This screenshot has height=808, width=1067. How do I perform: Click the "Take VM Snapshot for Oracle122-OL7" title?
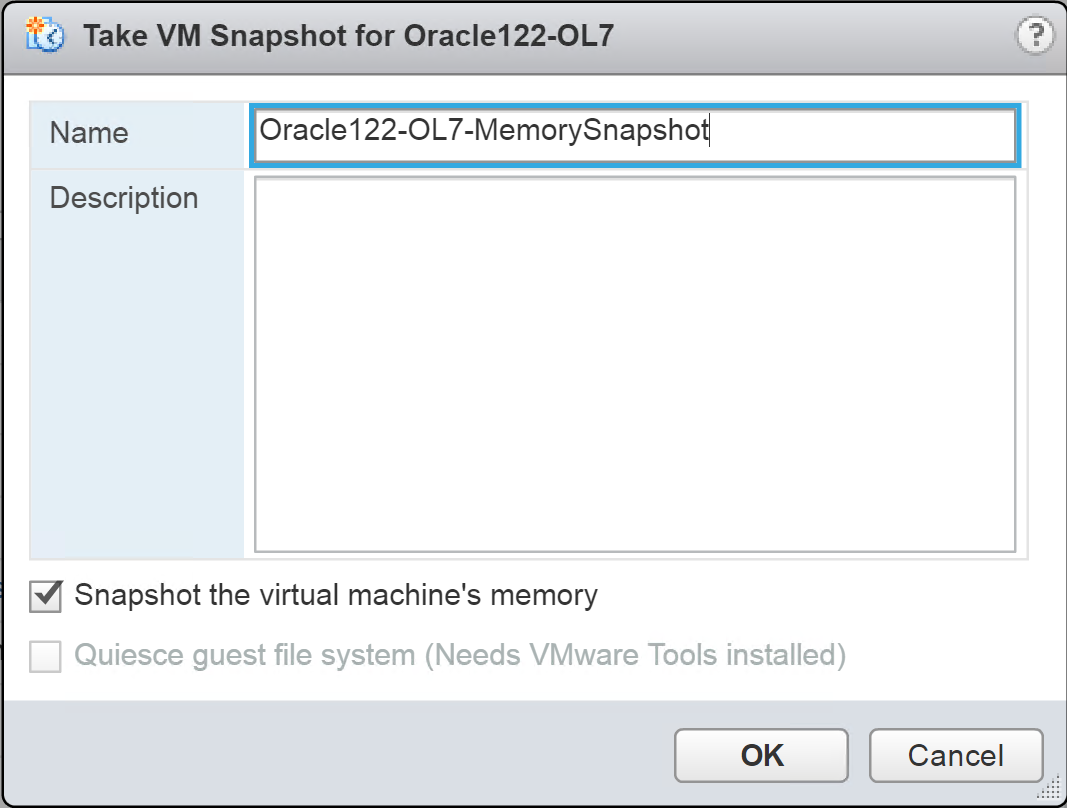click(x=348, y=37)
